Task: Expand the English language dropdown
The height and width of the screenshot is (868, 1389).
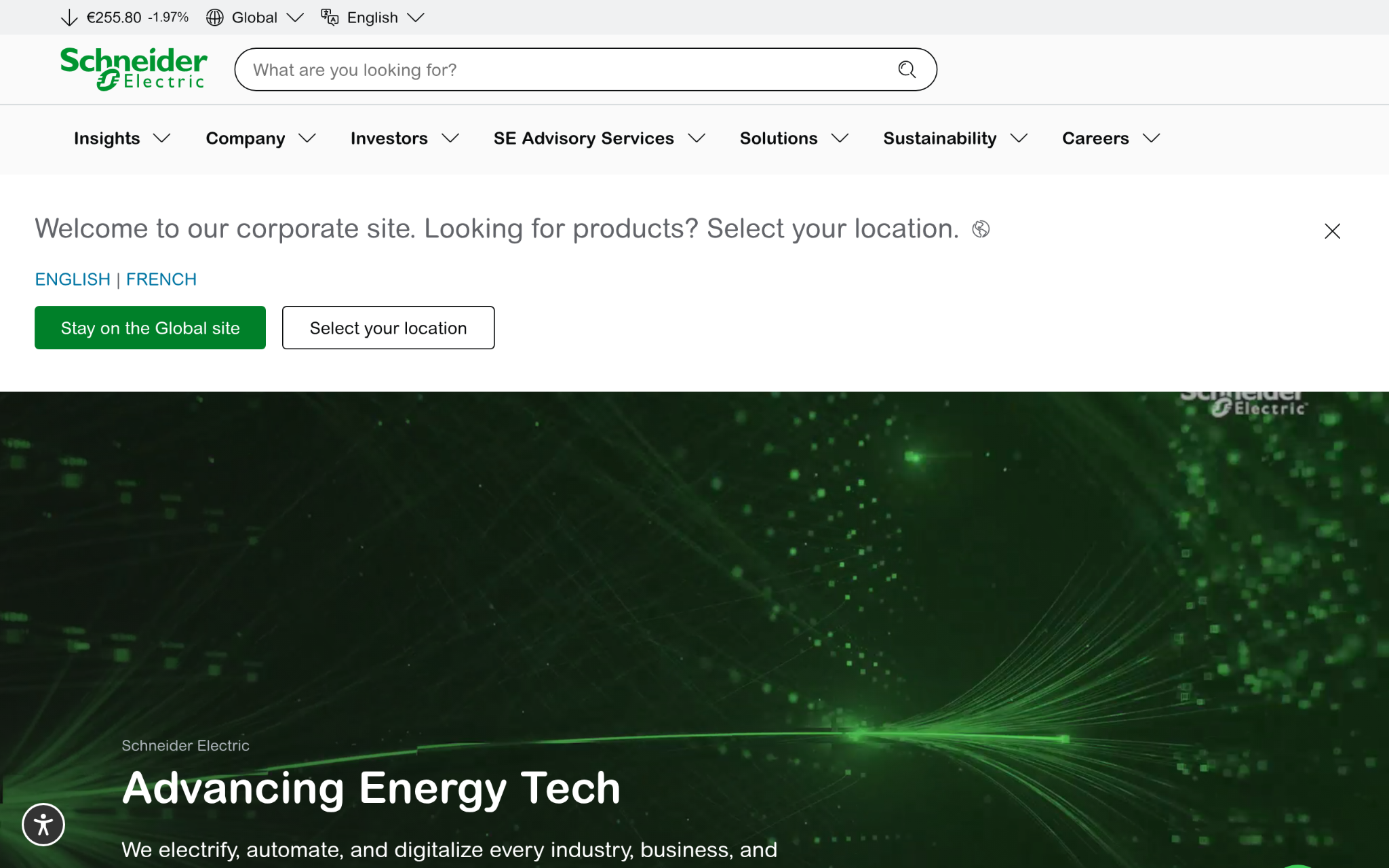Action: coord(416,18)
